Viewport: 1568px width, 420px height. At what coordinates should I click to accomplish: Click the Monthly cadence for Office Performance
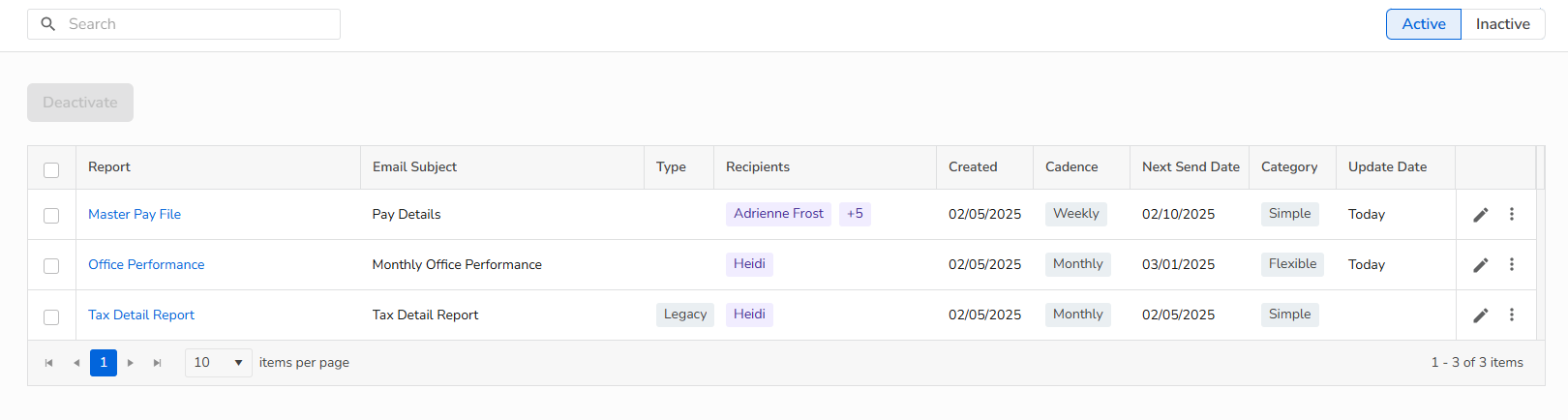pyautogui.click(x=1078, y=264)
